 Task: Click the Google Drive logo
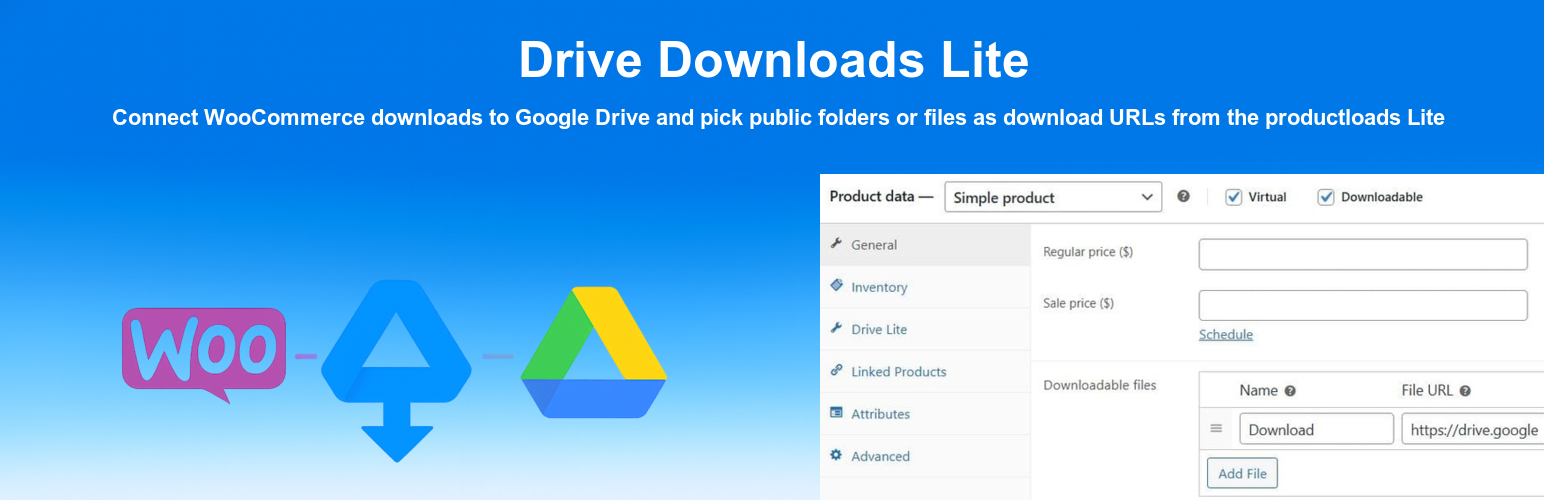[594, 352]
